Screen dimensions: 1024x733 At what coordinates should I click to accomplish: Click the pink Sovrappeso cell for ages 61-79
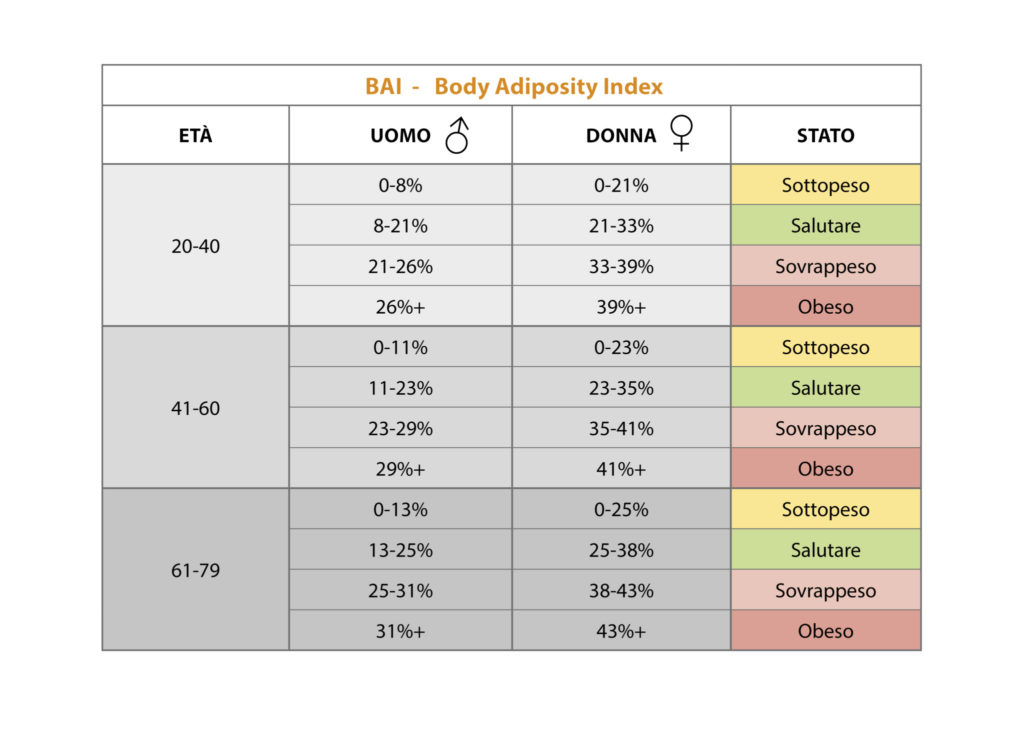pyautogui.click(x=825, y=590)
